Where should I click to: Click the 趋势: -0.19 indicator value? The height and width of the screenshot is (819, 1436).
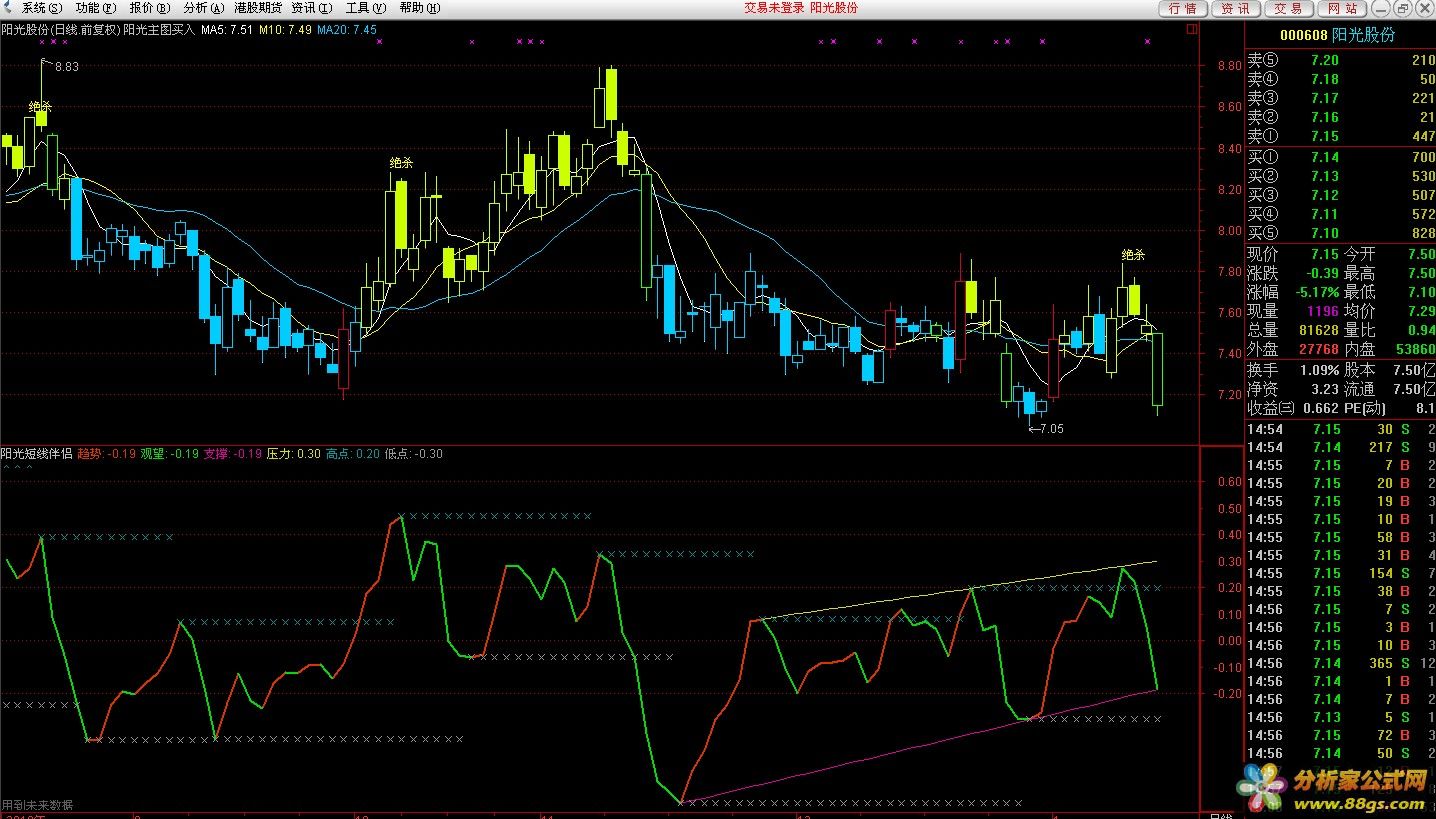(107, 454)
